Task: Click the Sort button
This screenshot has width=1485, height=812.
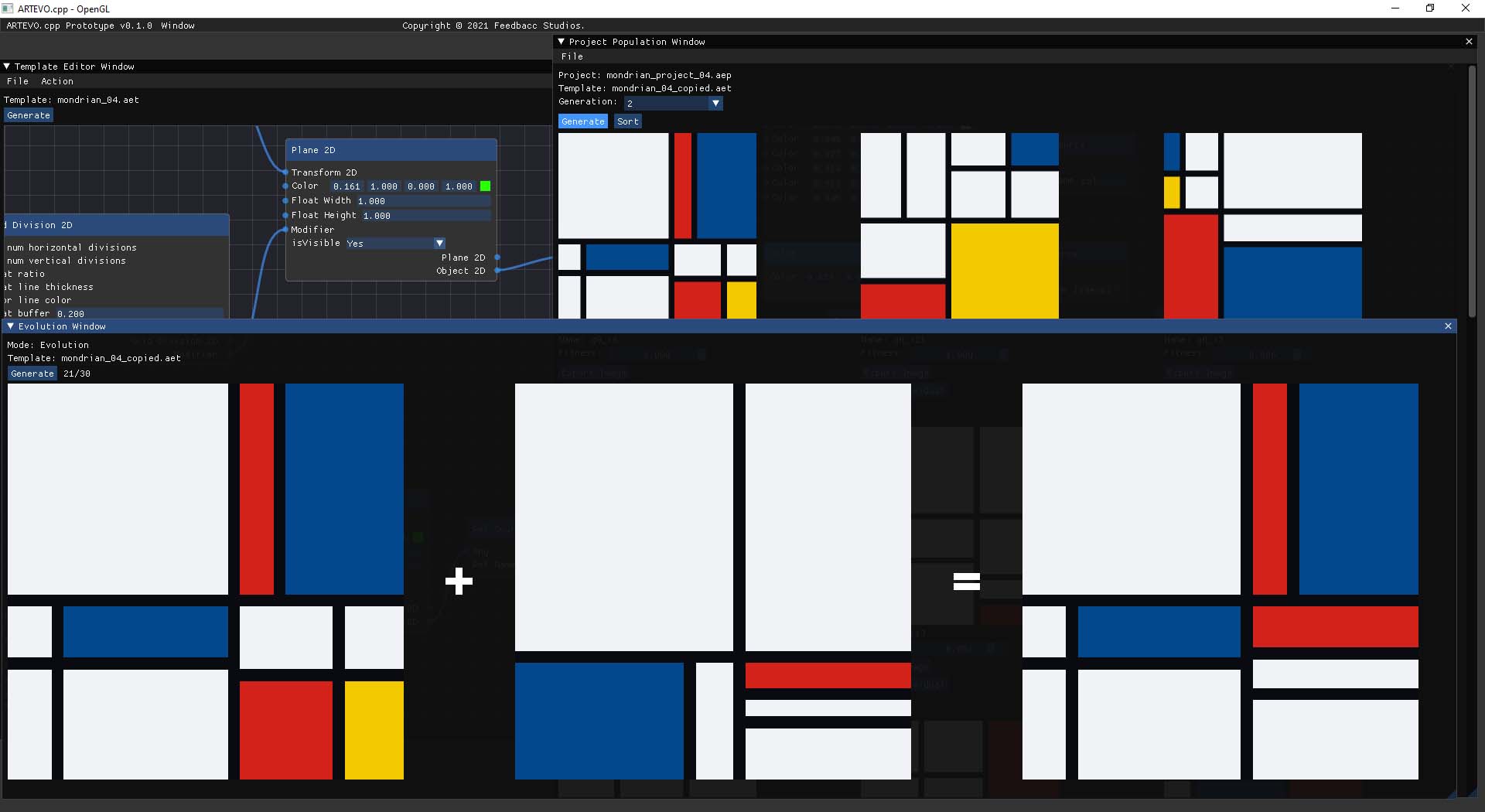Action: point(628,121)
